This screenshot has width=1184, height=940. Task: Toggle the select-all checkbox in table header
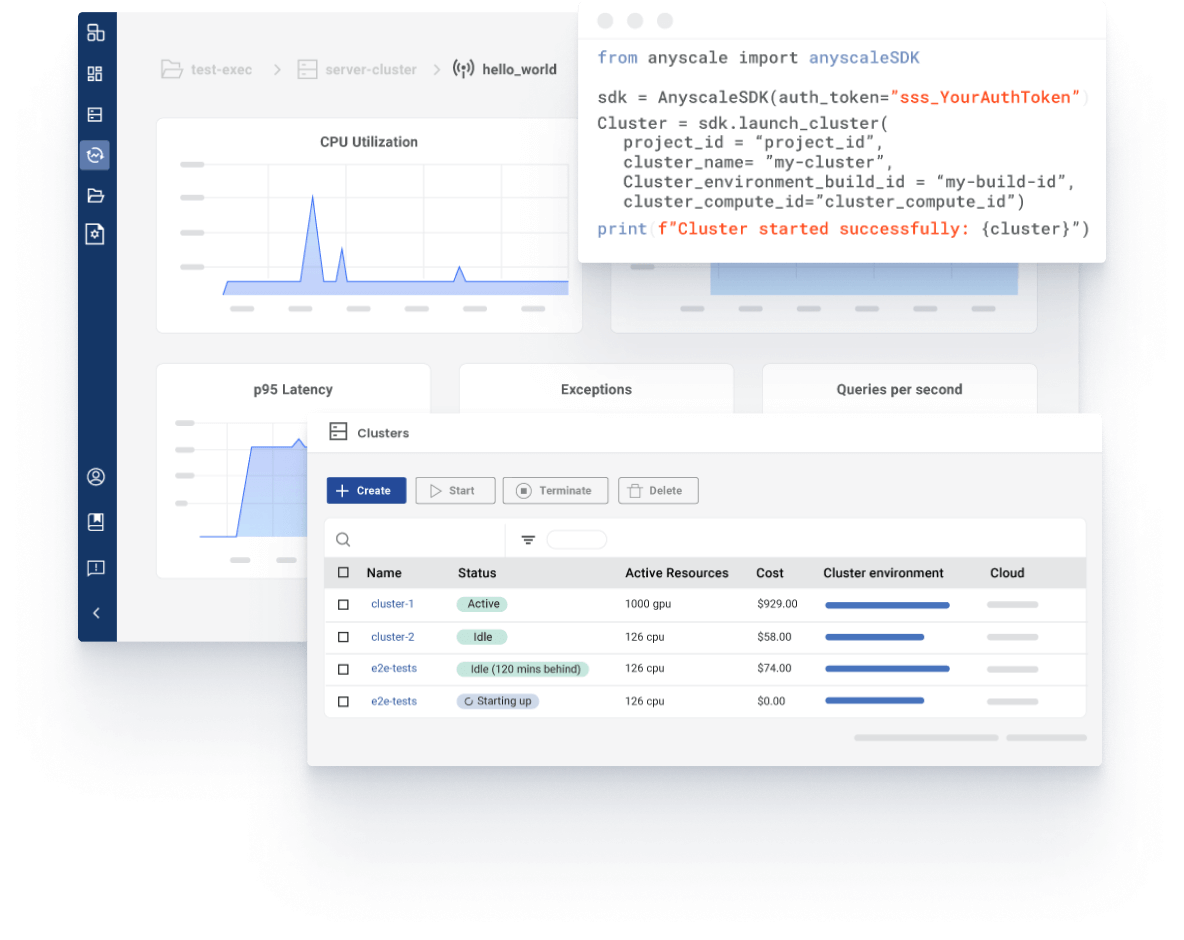pyautogui.click(x=344, y=572)
